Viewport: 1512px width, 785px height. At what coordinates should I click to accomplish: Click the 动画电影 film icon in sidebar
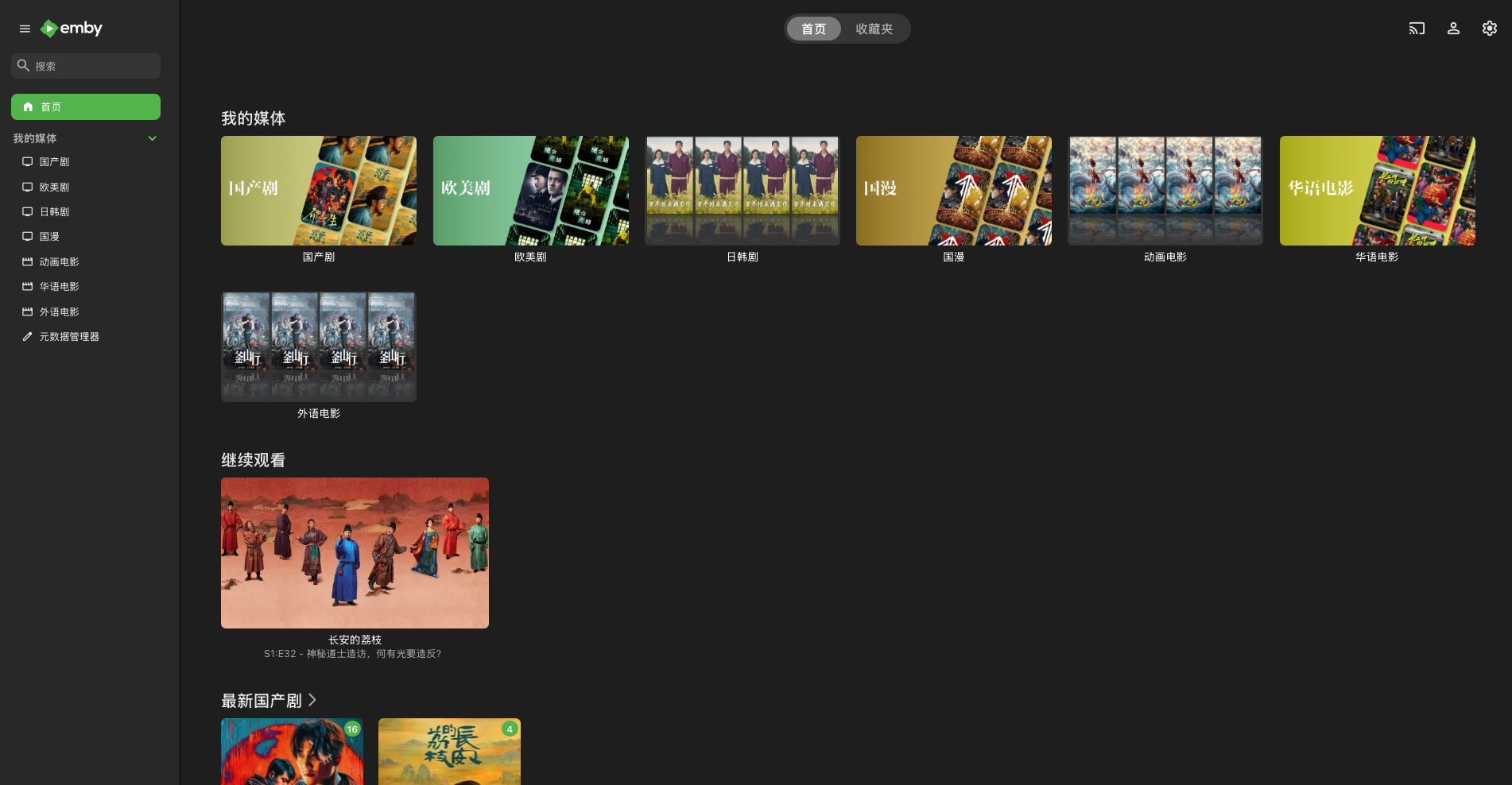27,262
